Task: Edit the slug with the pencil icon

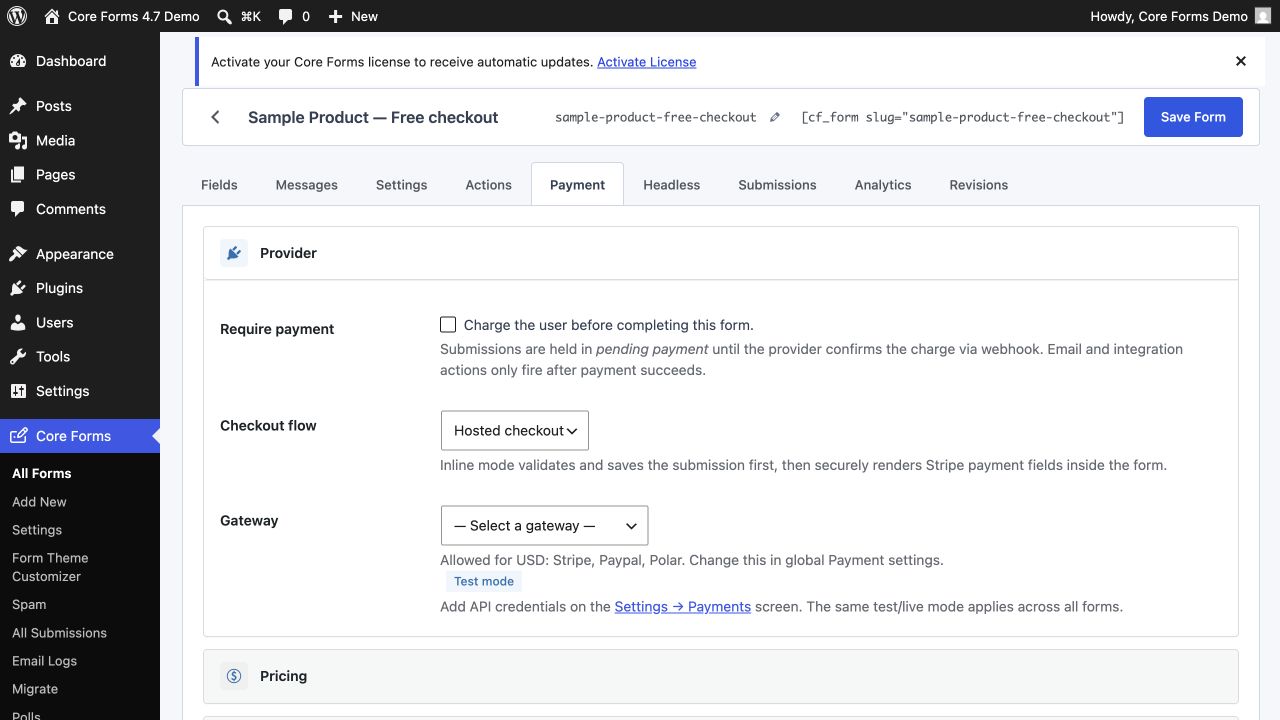Action: 774,117
